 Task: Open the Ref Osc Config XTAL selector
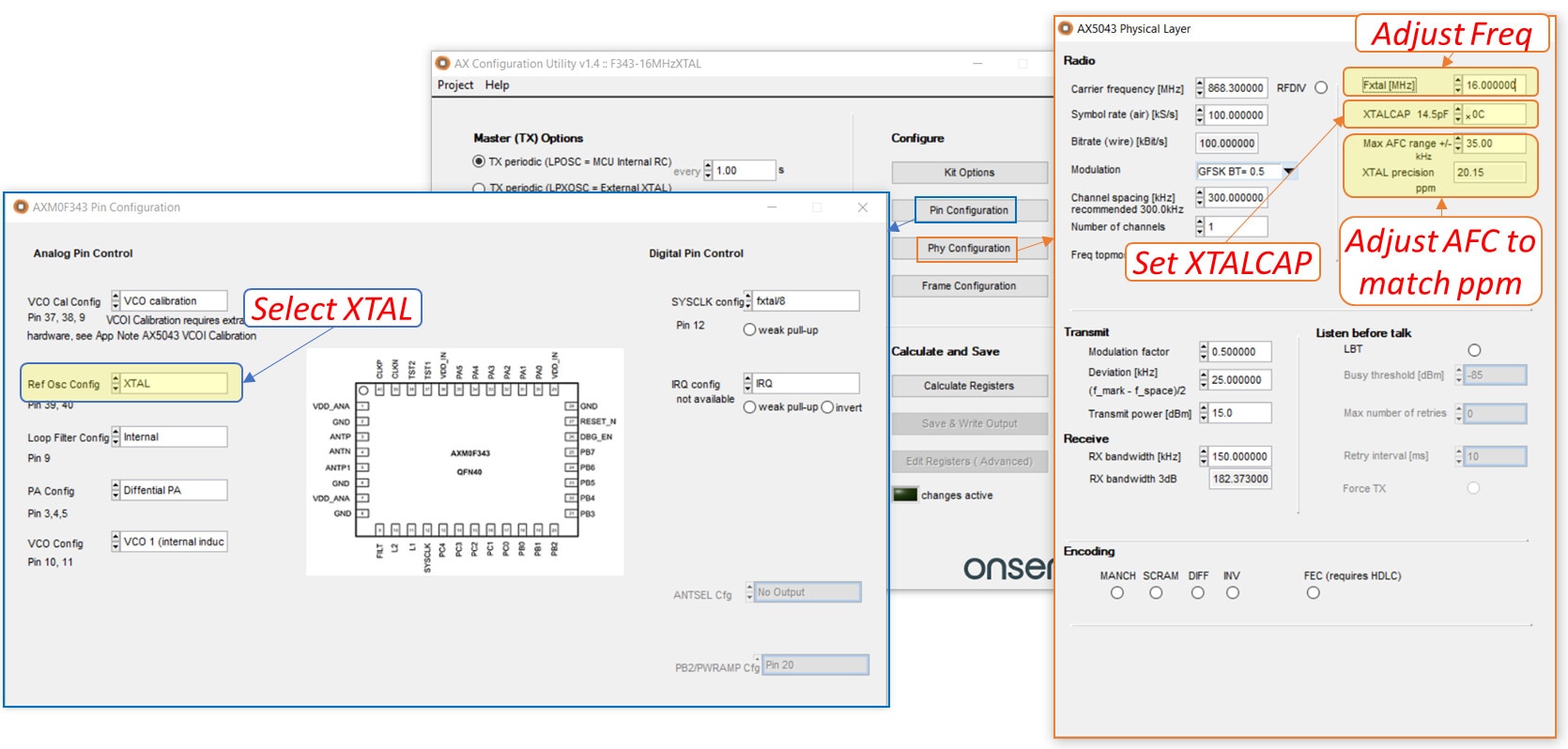pos(115,383)
